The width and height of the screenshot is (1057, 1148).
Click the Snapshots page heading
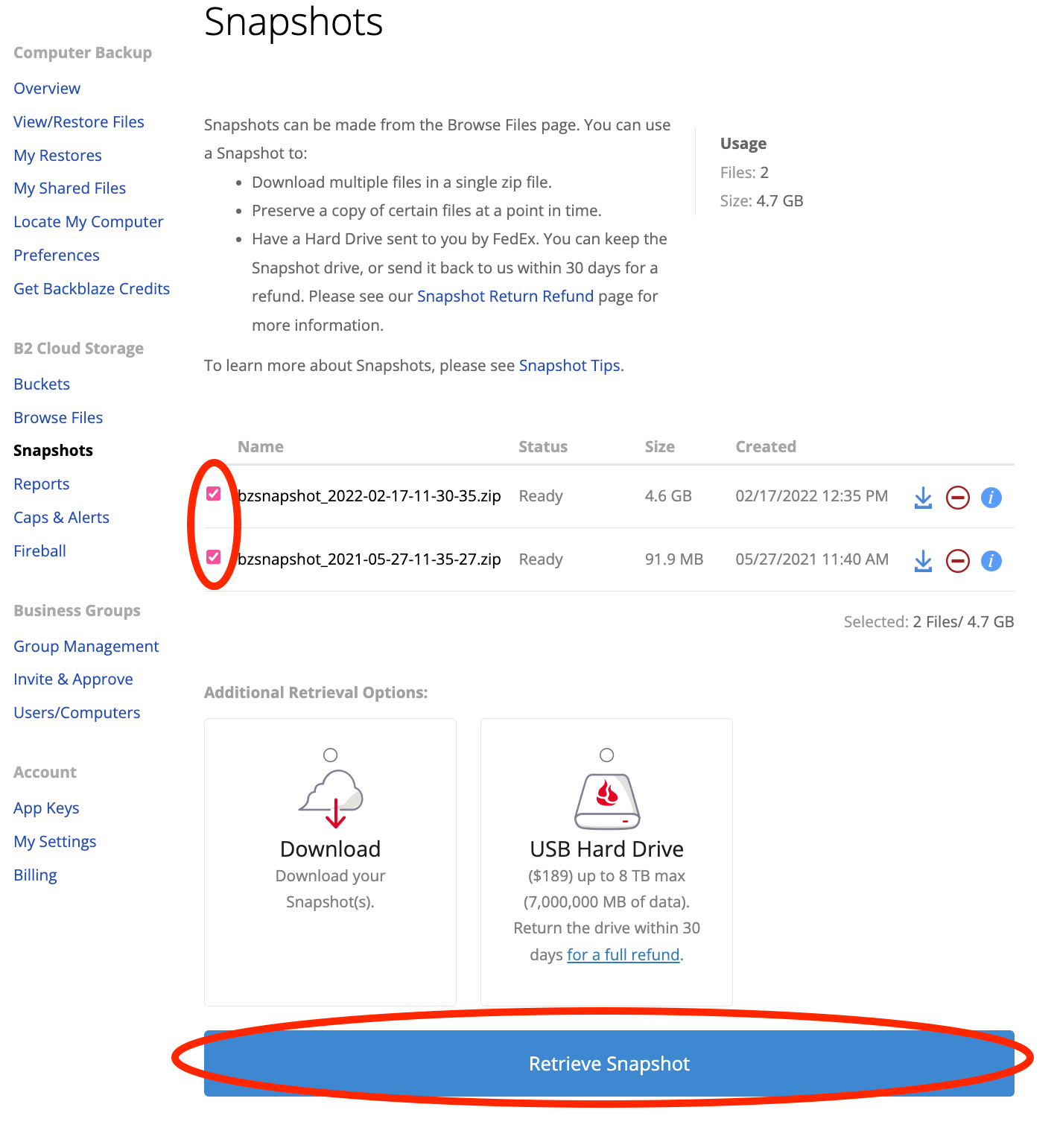[x=293, y=22]
